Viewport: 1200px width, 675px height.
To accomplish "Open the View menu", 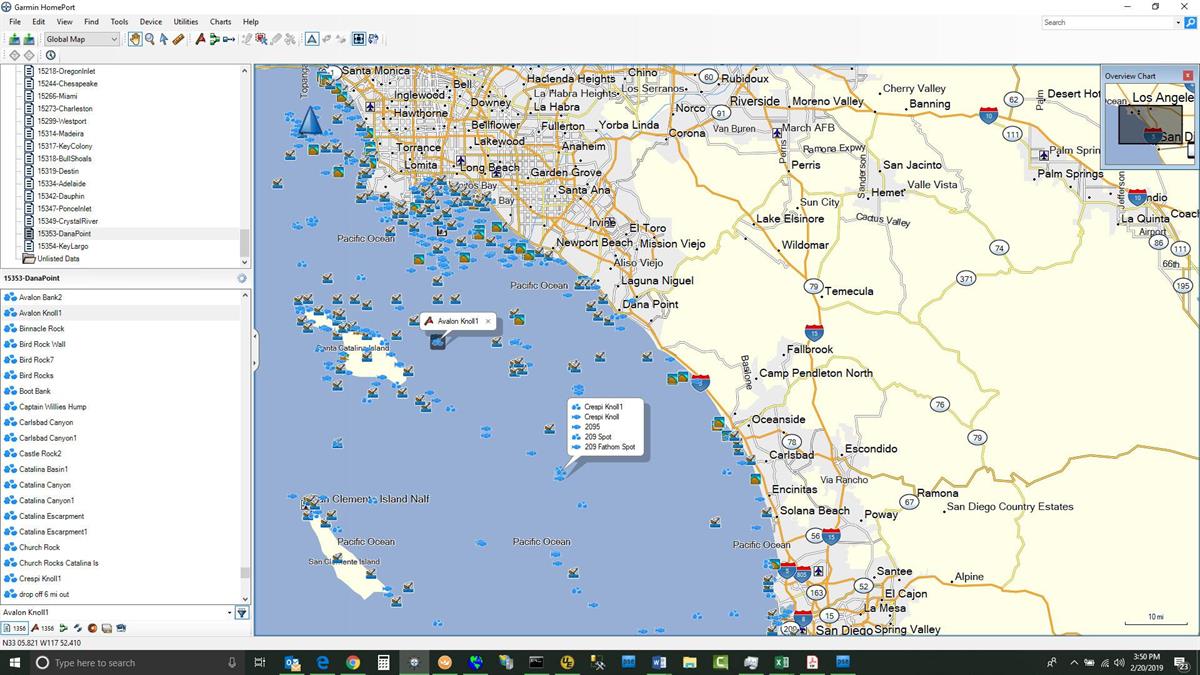I will [x=64, y=21].
